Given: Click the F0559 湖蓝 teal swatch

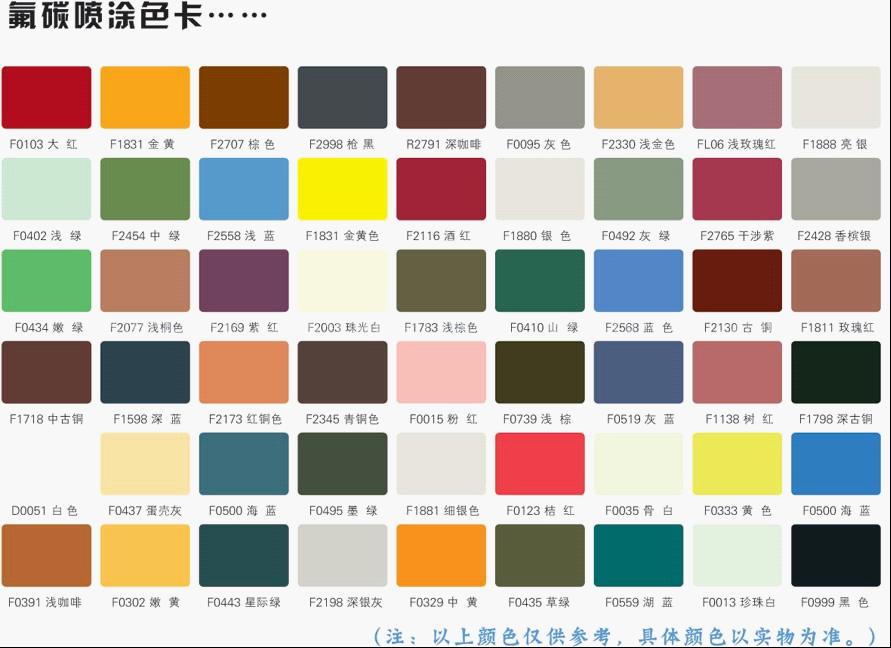Looking at the screenshot, I should pyautogui.click(x=638, y=555).
